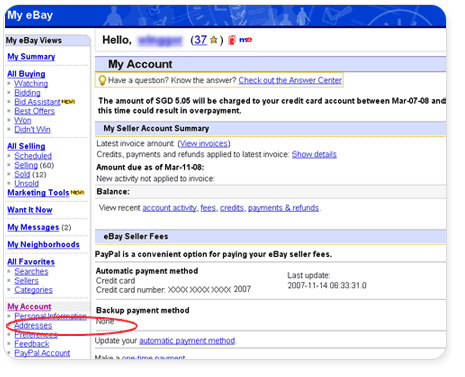Open Bid Assistant link
Image resolution: width=465 pixels, height=377 pixels.
37,102
